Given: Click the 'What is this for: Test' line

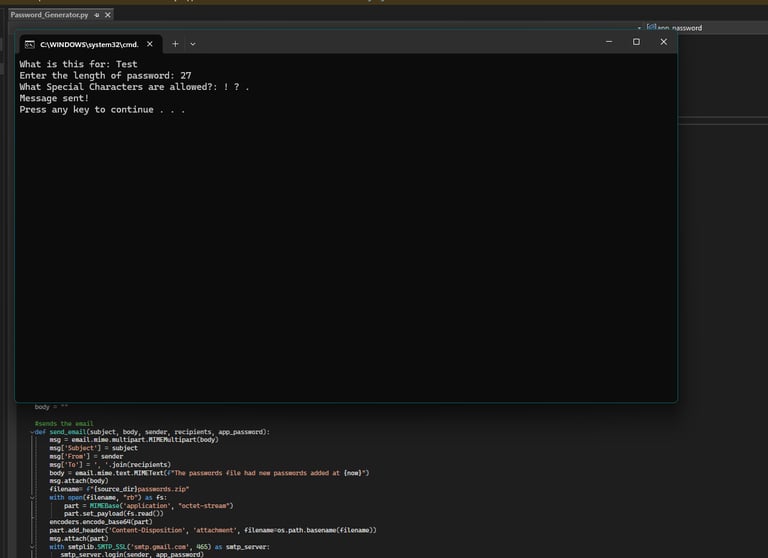Looking at the screenshot, I should coord(78,64).
